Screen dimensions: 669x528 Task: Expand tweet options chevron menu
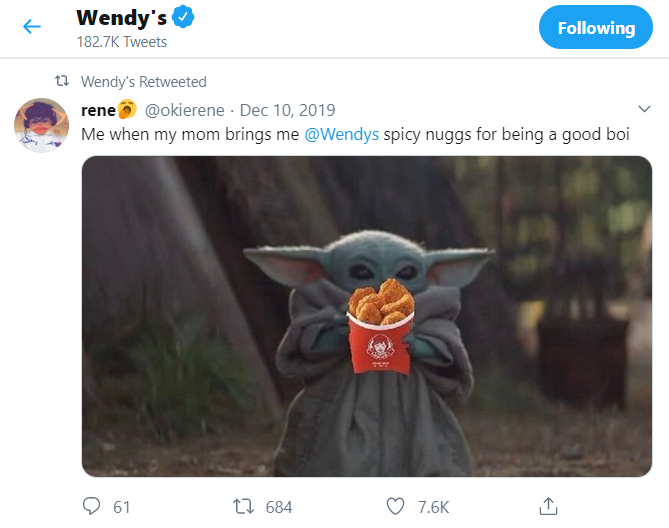point(644,110)
